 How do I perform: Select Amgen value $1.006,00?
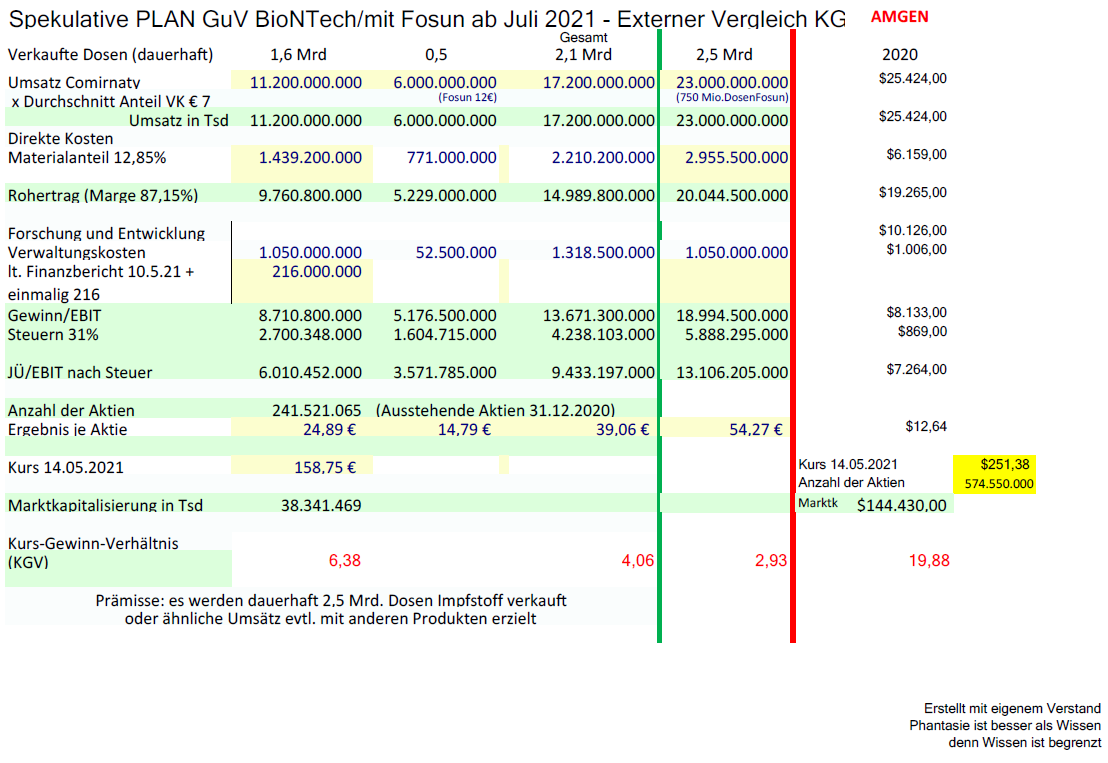click(x=917, y=250)
